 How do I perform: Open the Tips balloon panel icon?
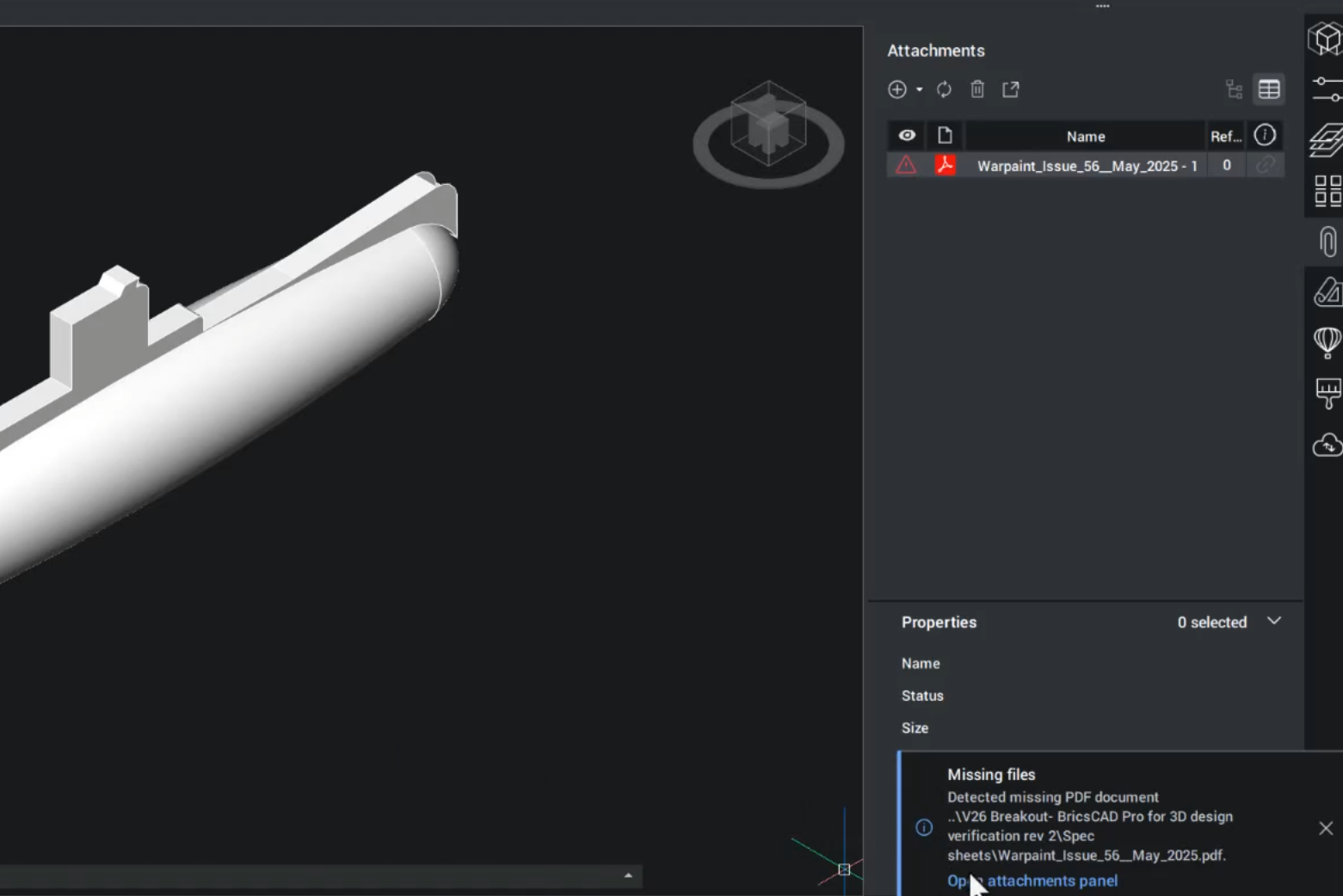tap(1327, 342)
